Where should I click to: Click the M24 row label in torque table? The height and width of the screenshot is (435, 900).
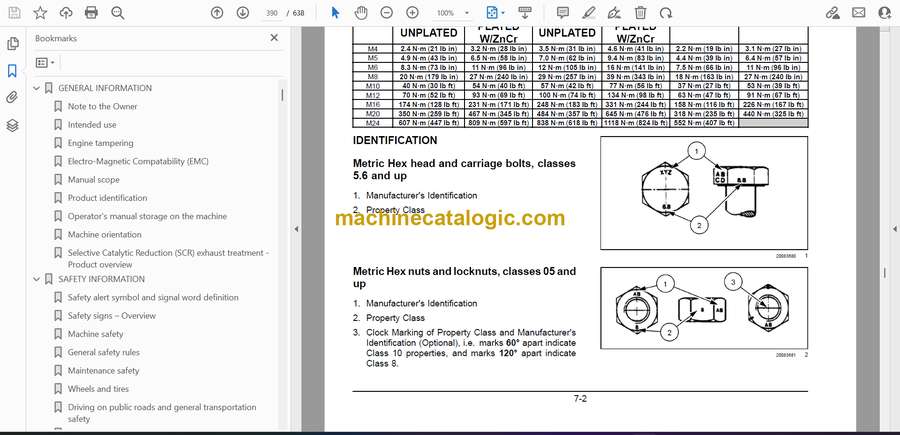pyautogui.click(x=373, y=123)
